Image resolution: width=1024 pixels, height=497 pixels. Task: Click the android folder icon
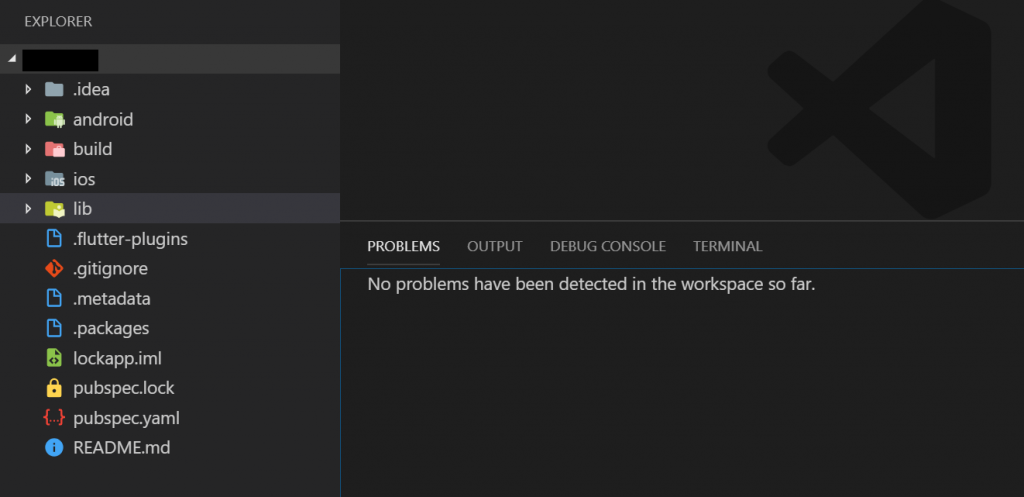point(54,120)
